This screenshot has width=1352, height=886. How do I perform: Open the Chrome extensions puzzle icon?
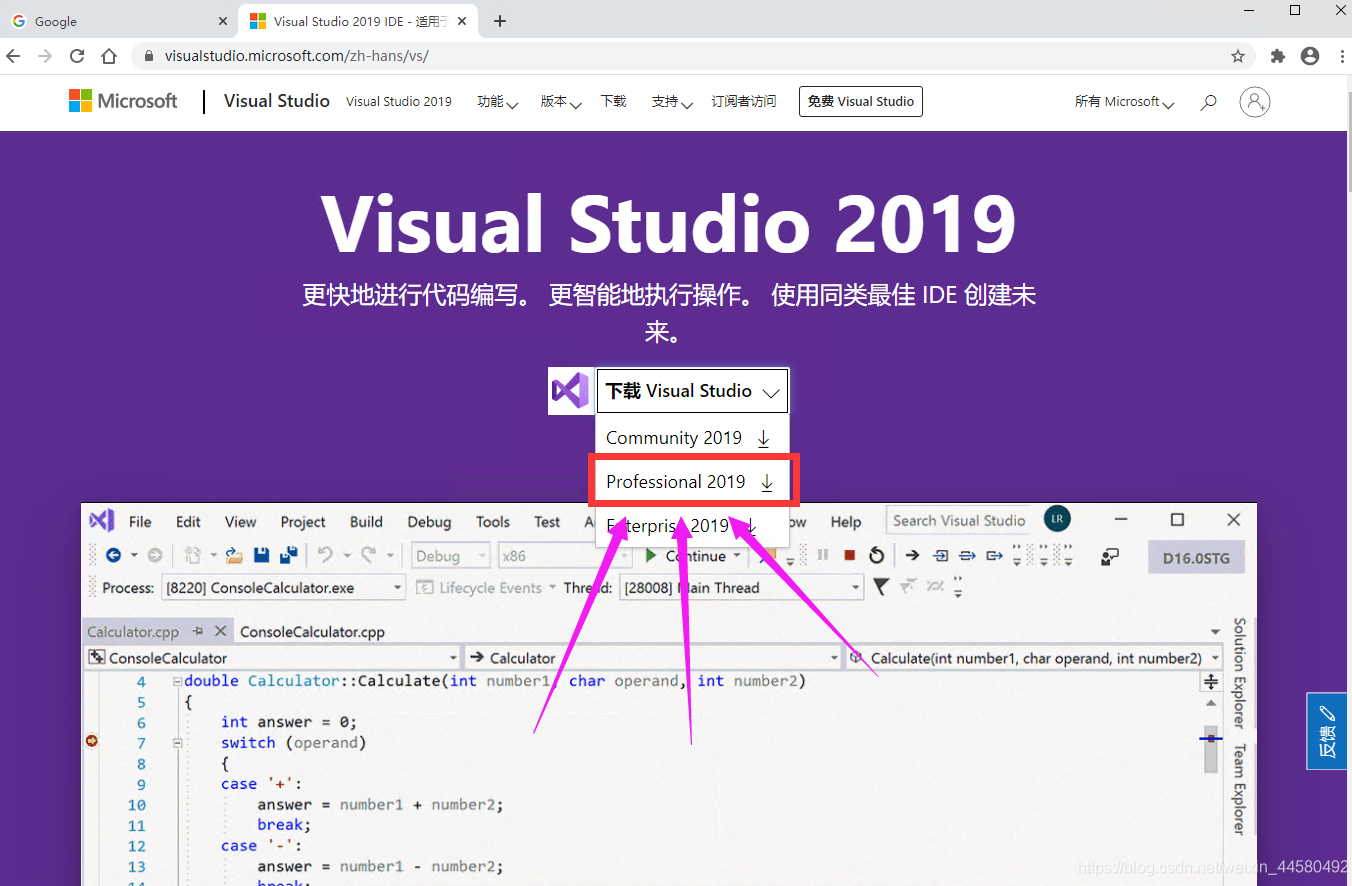pyautogui.click(x=1277, y=56)
